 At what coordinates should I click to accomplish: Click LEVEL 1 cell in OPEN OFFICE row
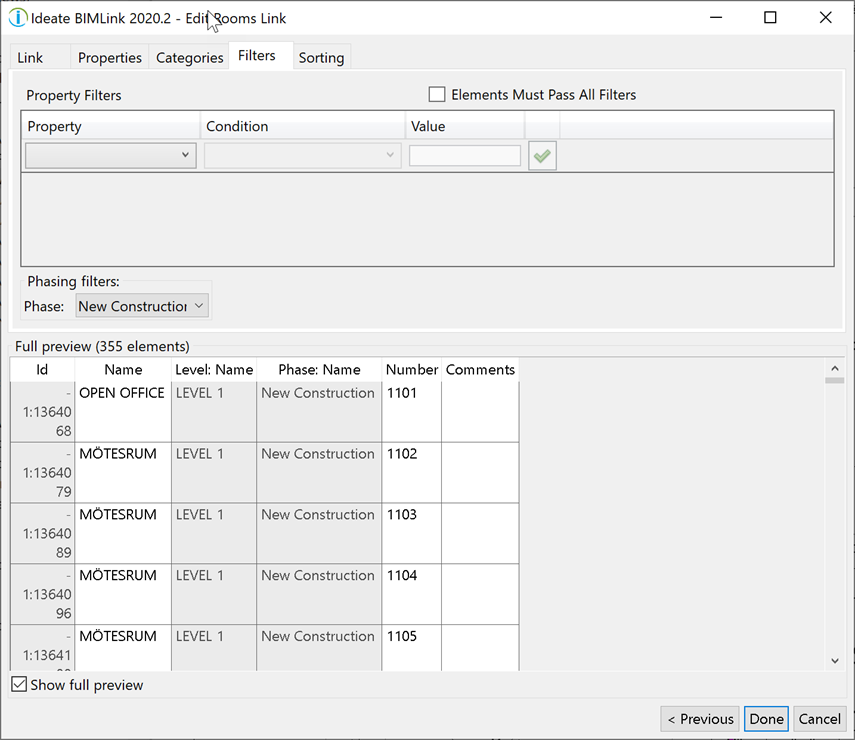click(x=214, y=412)
